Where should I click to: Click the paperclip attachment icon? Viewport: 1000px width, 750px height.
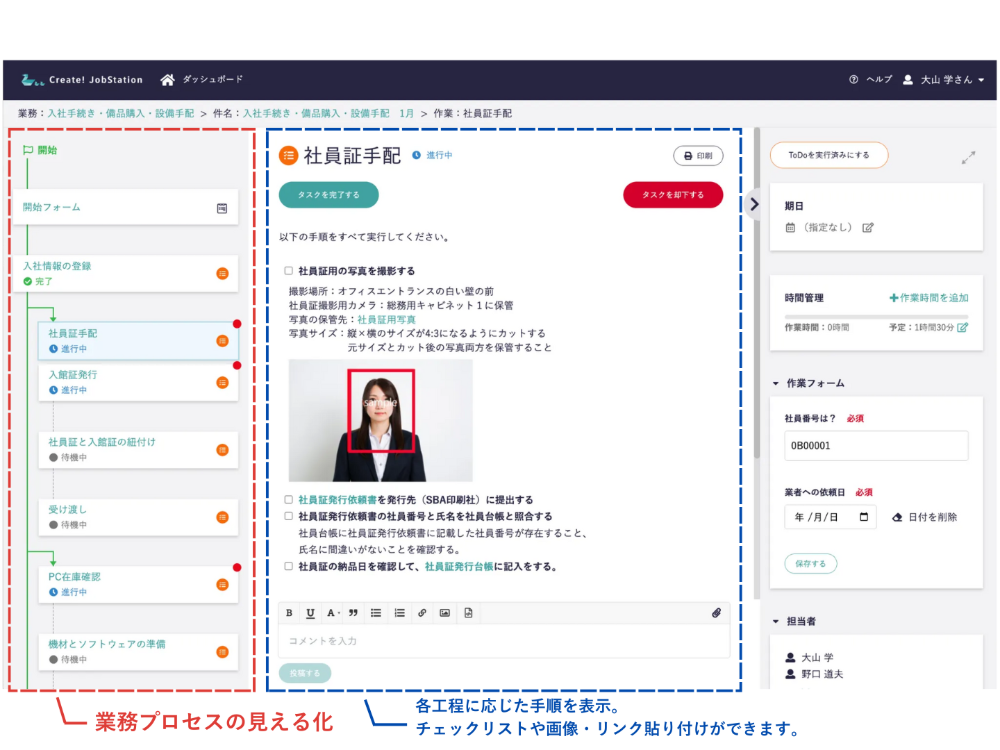[x=716, y=613]
